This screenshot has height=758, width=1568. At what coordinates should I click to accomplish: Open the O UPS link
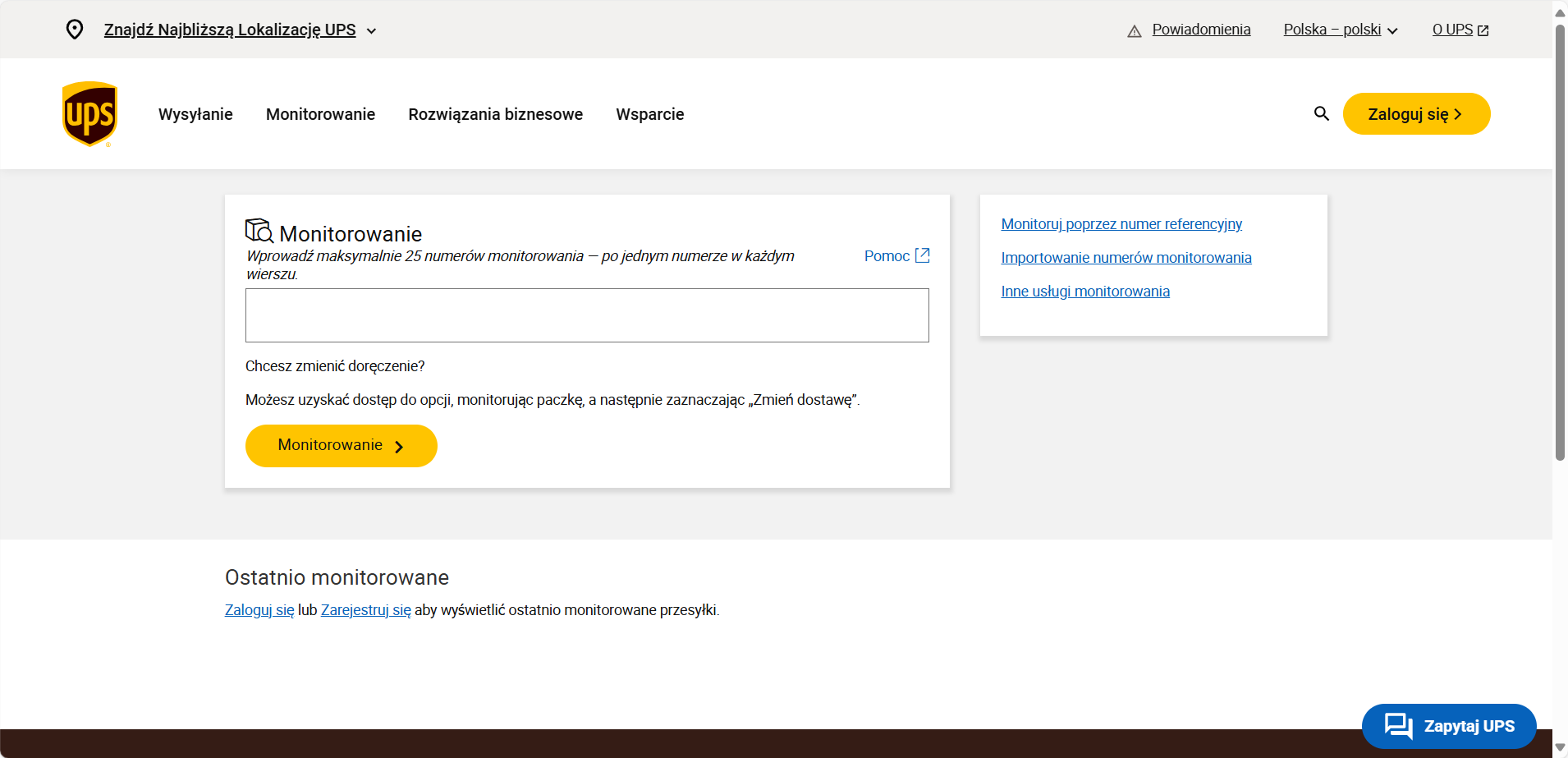point(1452,30)
